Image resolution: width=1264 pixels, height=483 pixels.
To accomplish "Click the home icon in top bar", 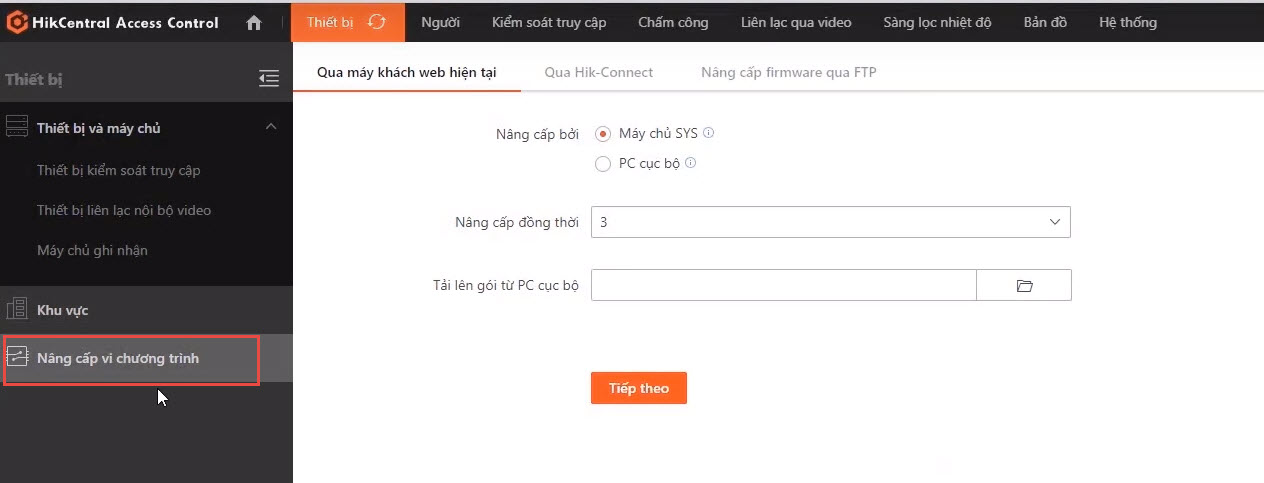I will 254,22.
